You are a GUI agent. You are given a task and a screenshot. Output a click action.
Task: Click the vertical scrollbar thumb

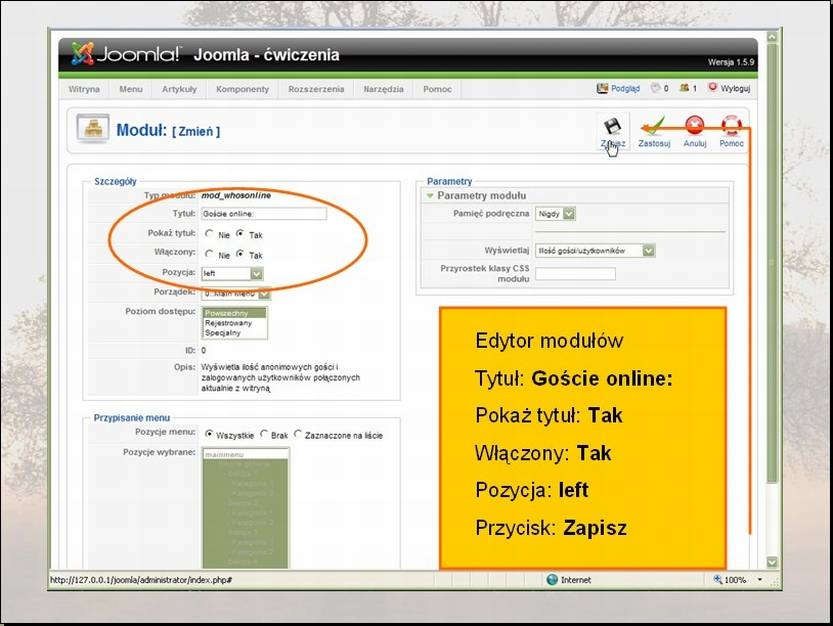772,263
